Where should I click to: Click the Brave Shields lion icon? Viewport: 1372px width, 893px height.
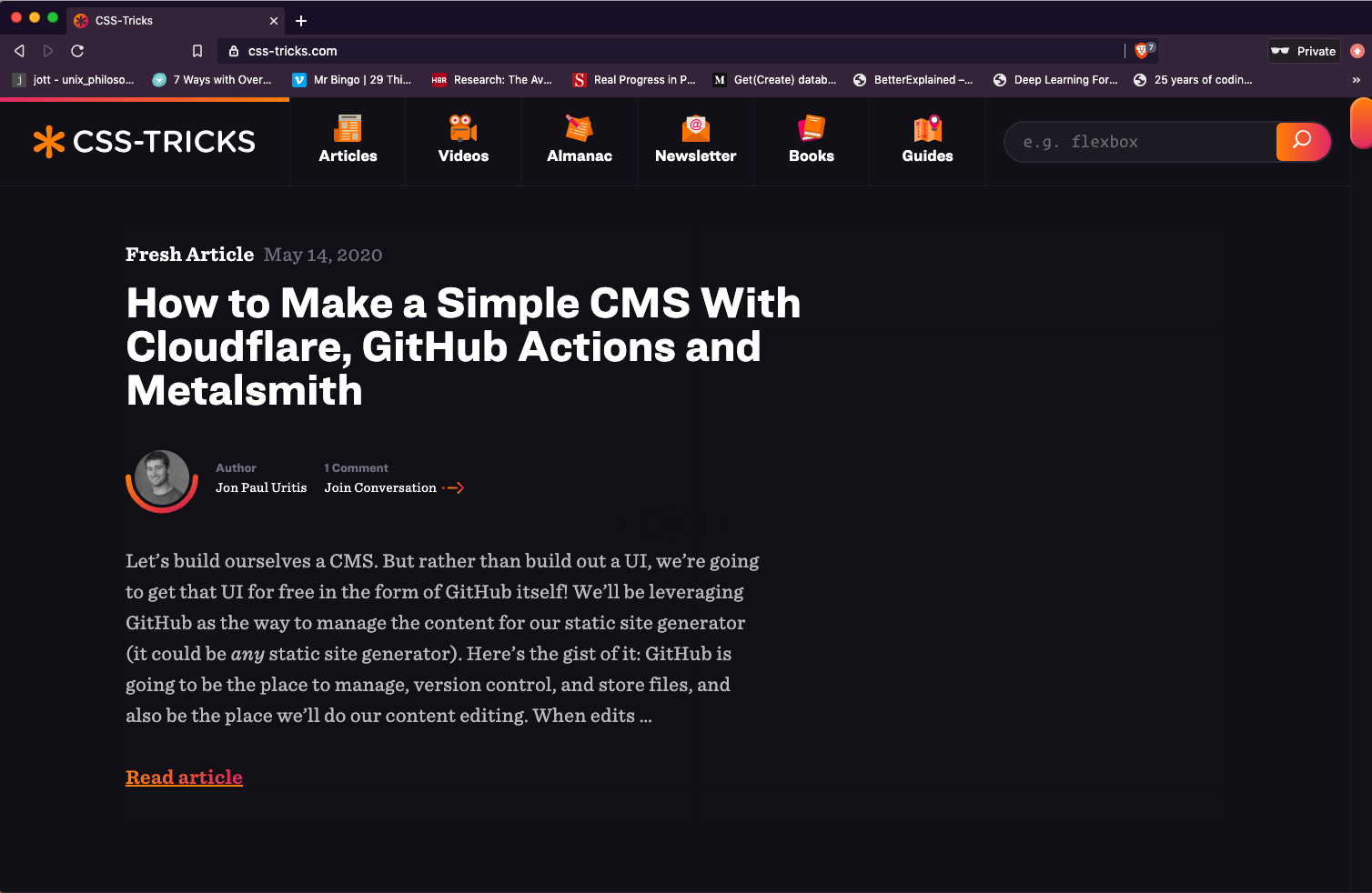coord(1142,51)
